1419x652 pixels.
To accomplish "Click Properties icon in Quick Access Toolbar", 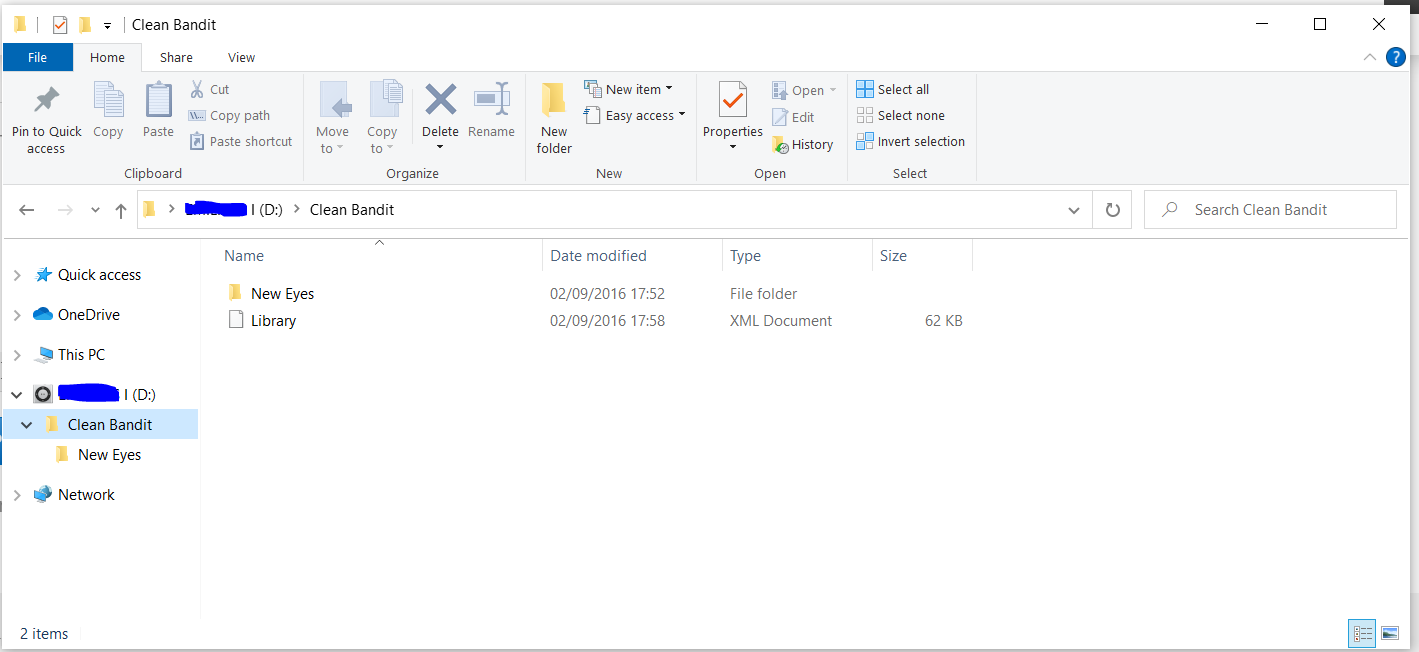I will [x=60, y=25].
